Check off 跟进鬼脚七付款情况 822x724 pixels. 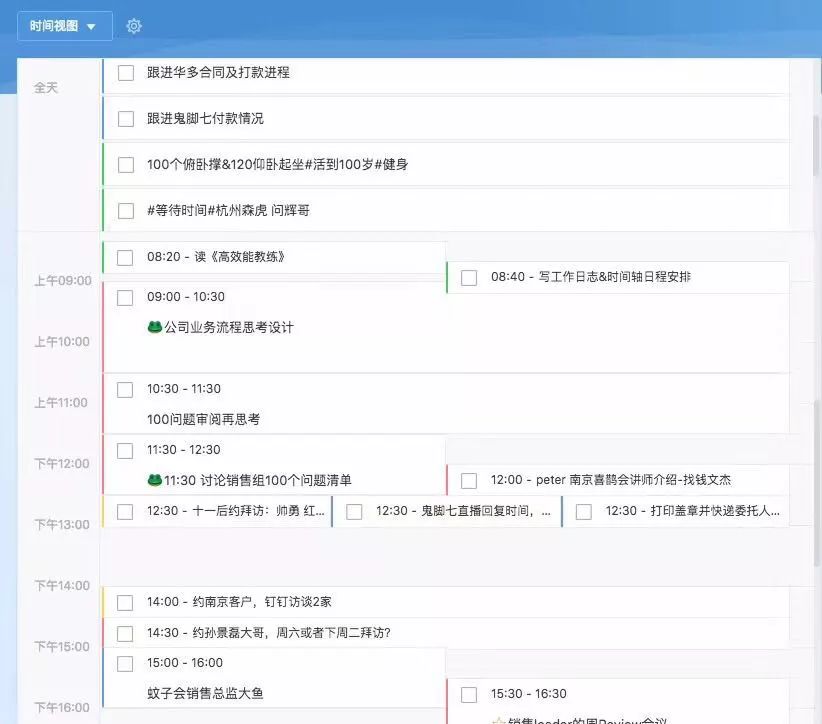[x=125, y=118]
